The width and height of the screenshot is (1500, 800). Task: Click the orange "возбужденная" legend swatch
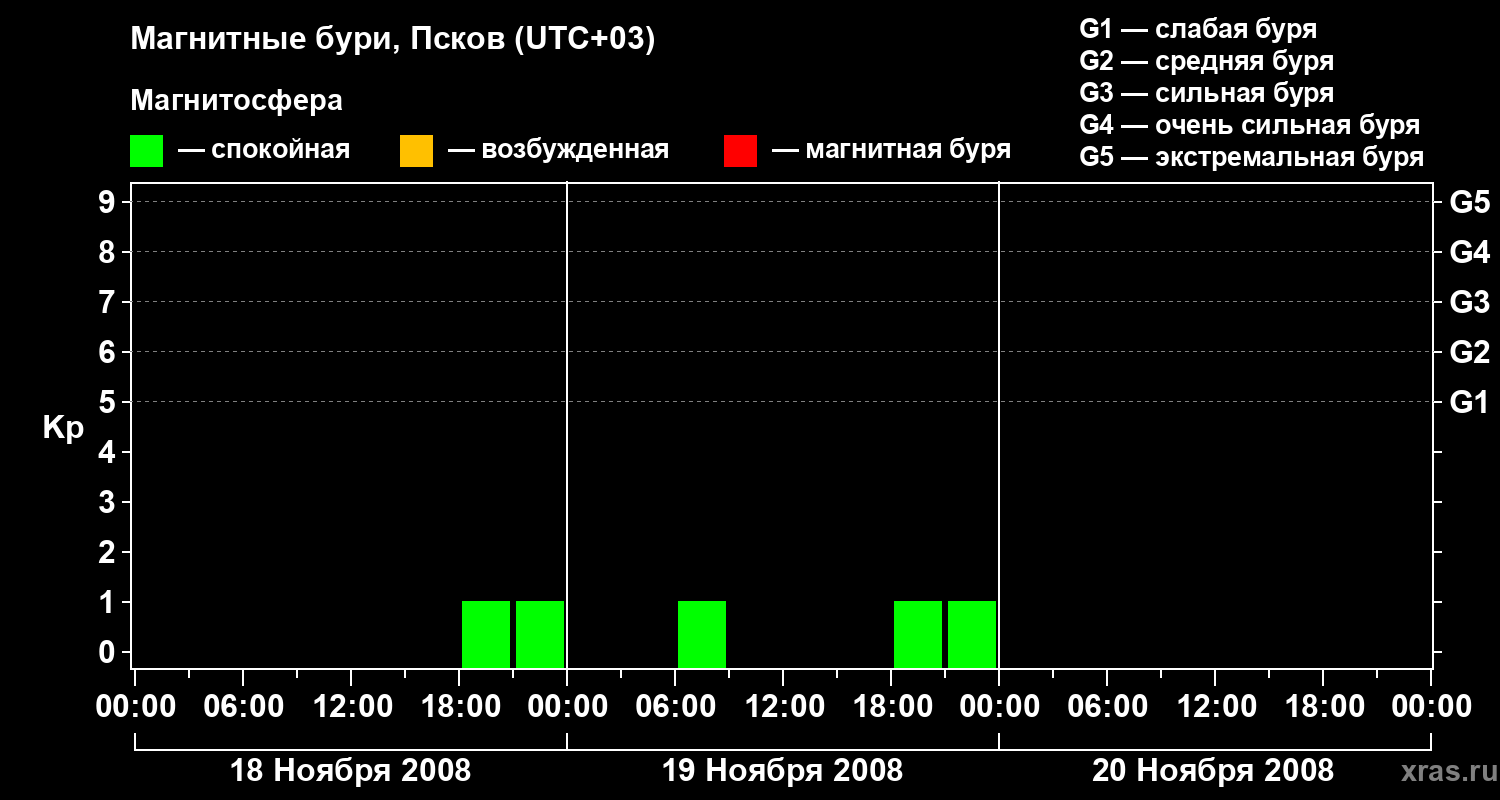416,150
